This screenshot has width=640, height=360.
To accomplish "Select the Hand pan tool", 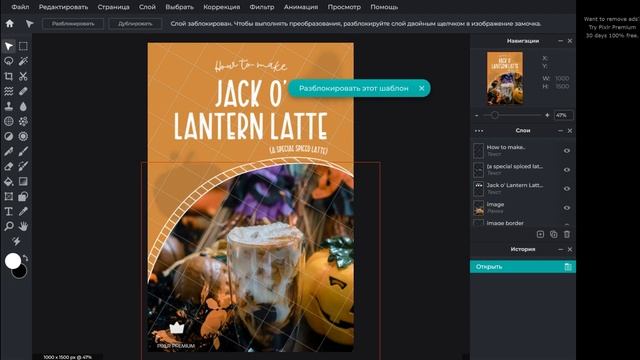I will click(x=23, y=226).
